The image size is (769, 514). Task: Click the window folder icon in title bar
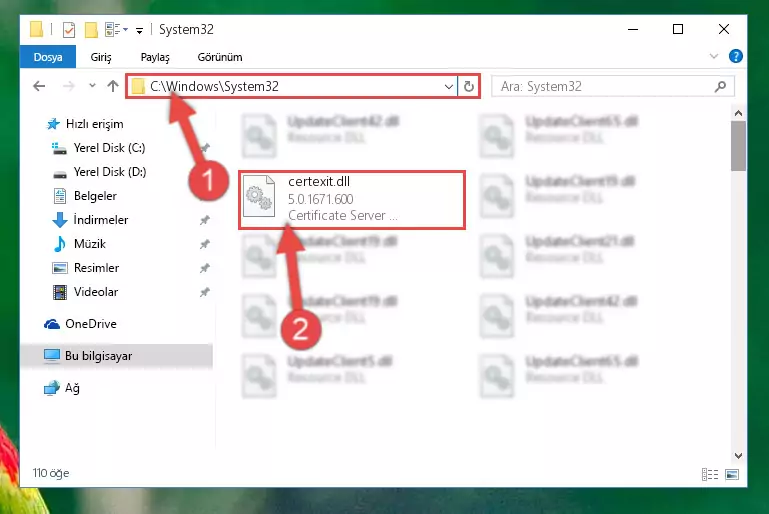(37, 29)
